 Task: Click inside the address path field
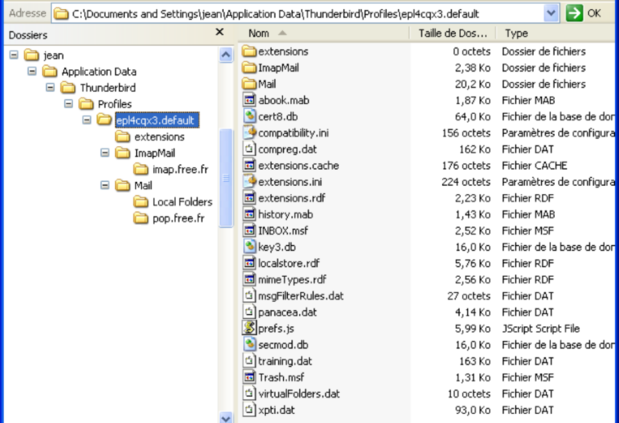(x=300, y=13)
